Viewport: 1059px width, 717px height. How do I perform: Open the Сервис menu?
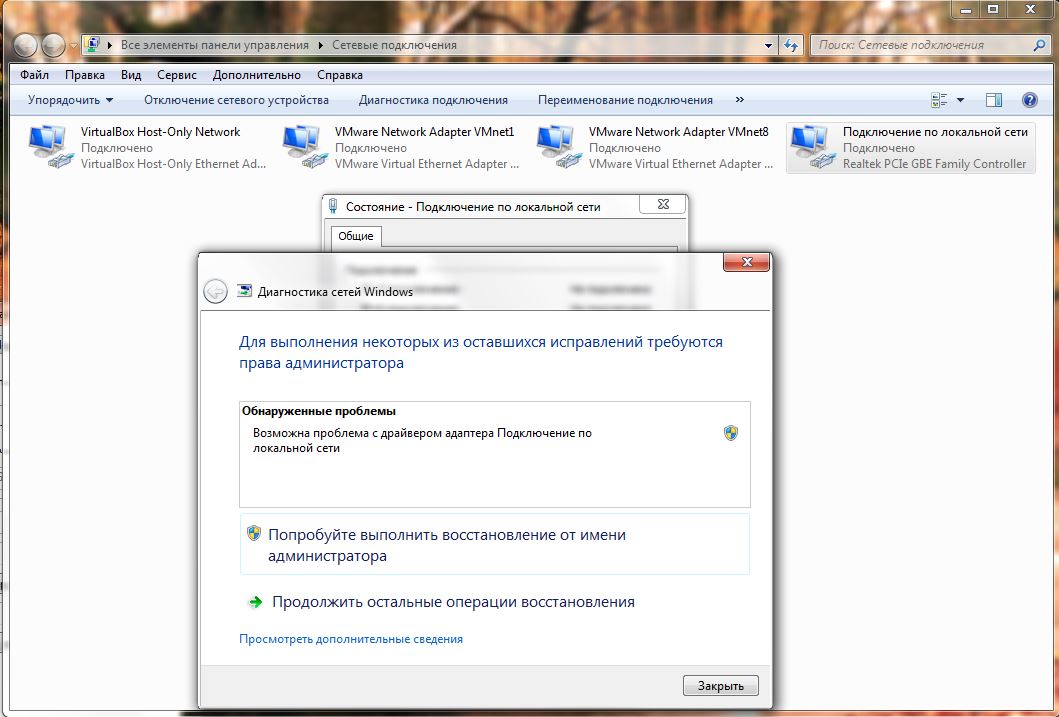[x=177, y=75]
